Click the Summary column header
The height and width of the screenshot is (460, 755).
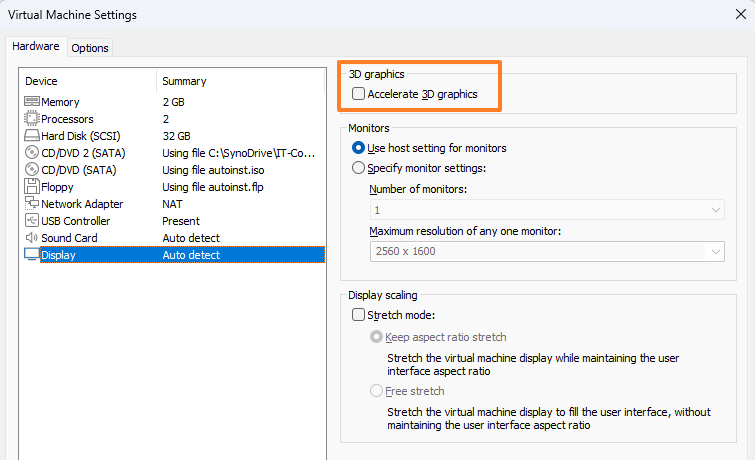tap(184, 81)
